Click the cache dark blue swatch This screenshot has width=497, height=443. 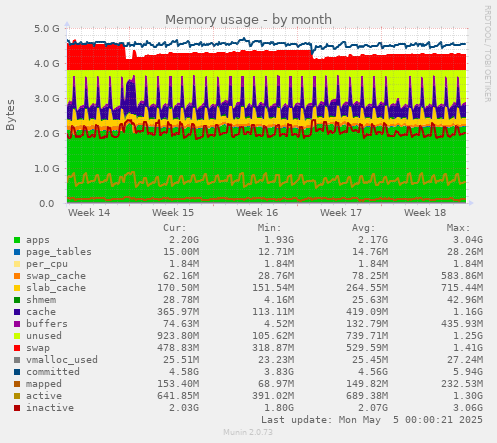click(17, 312)
